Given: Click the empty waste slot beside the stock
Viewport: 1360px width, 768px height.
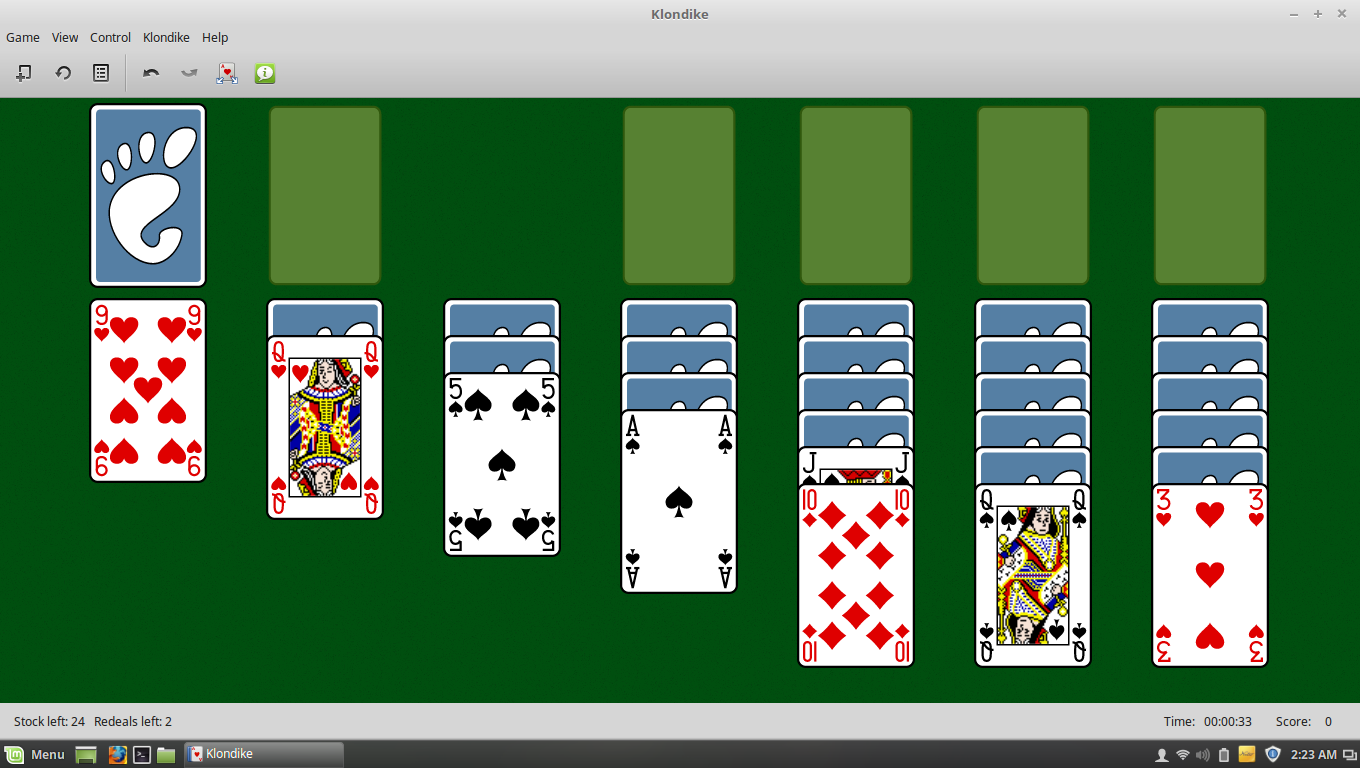Looking at the screenshot, I should tap(325, 195).
